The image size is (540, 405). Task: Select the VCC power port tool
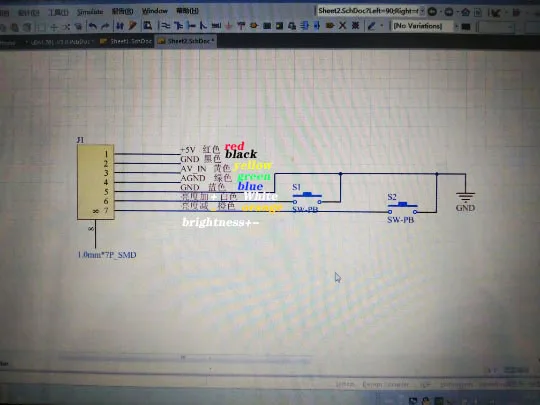point(241,26)
